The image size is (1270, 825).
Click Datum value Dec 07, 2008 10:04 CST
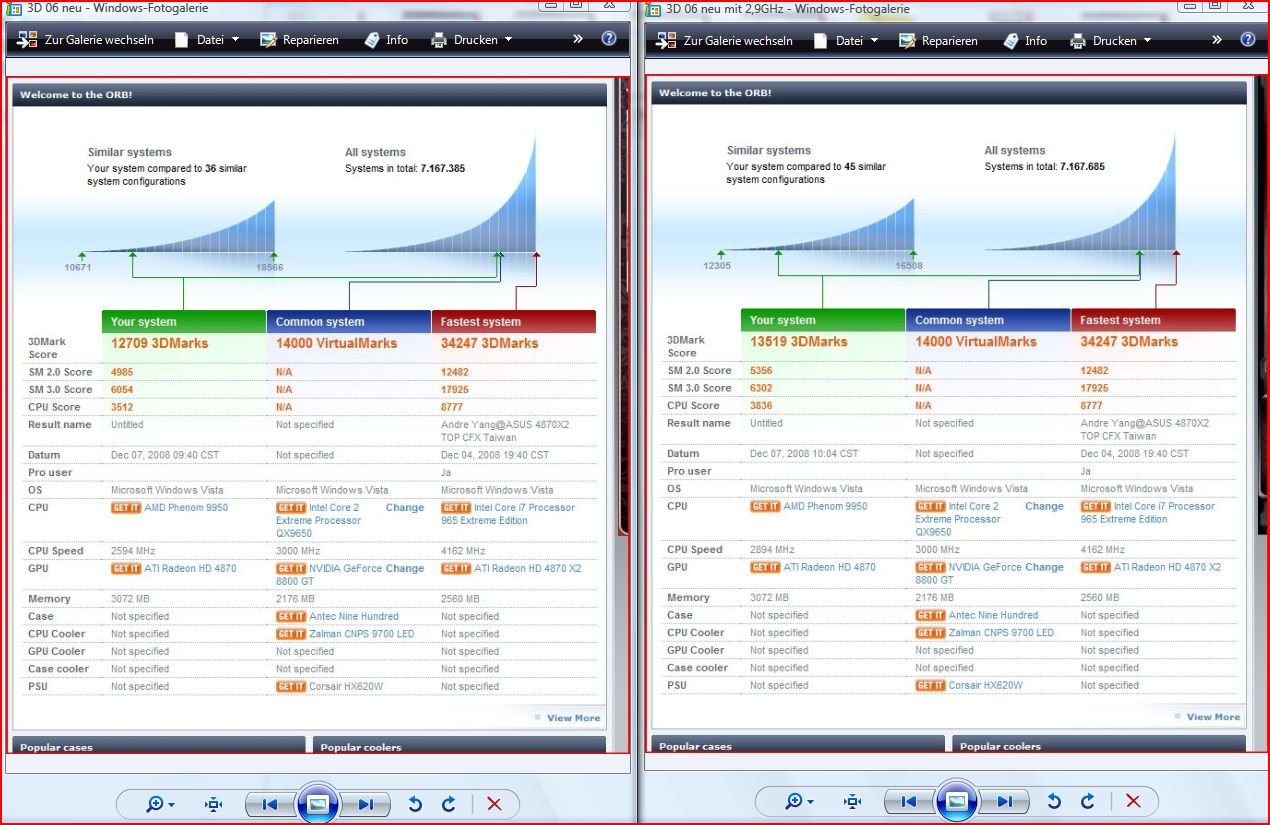coord(804,453)
